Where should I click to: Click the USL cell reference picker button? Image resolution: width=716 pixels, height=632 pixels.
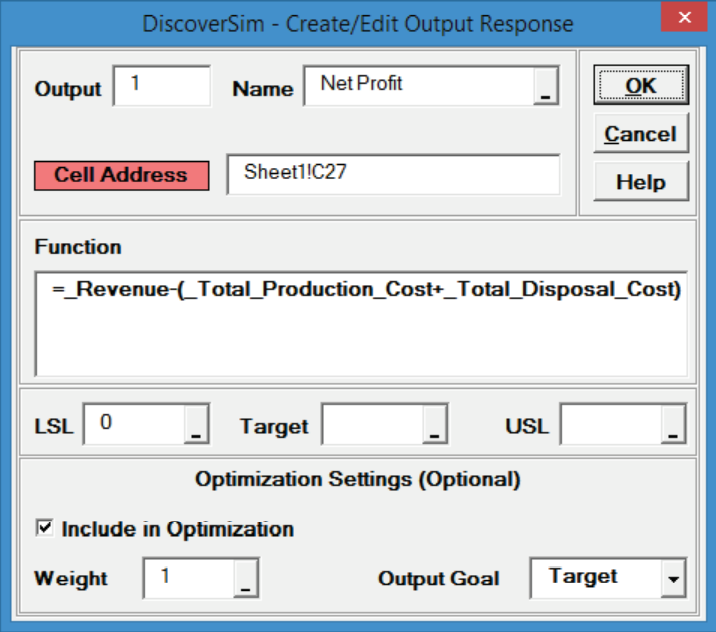click(673, 426)
